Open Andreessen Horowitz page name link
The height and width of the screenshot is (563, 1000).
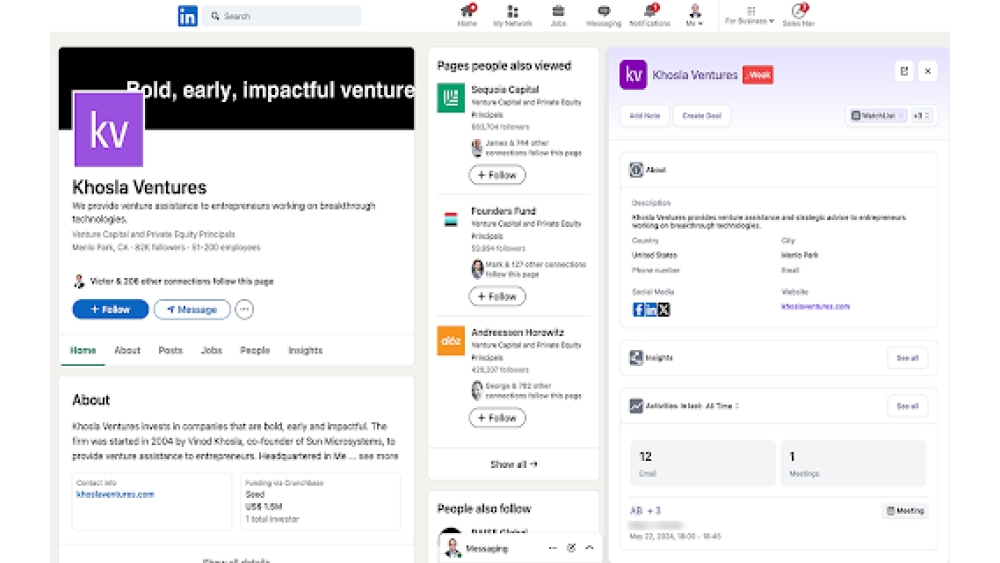coord(517,332)
